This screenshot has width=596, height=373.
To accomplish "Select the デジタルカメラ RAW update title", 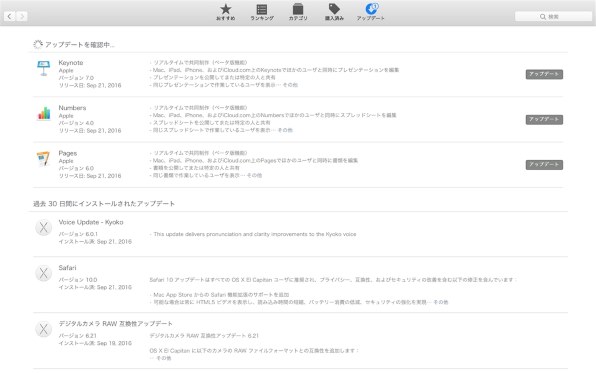I will click(x=116, y=324).
